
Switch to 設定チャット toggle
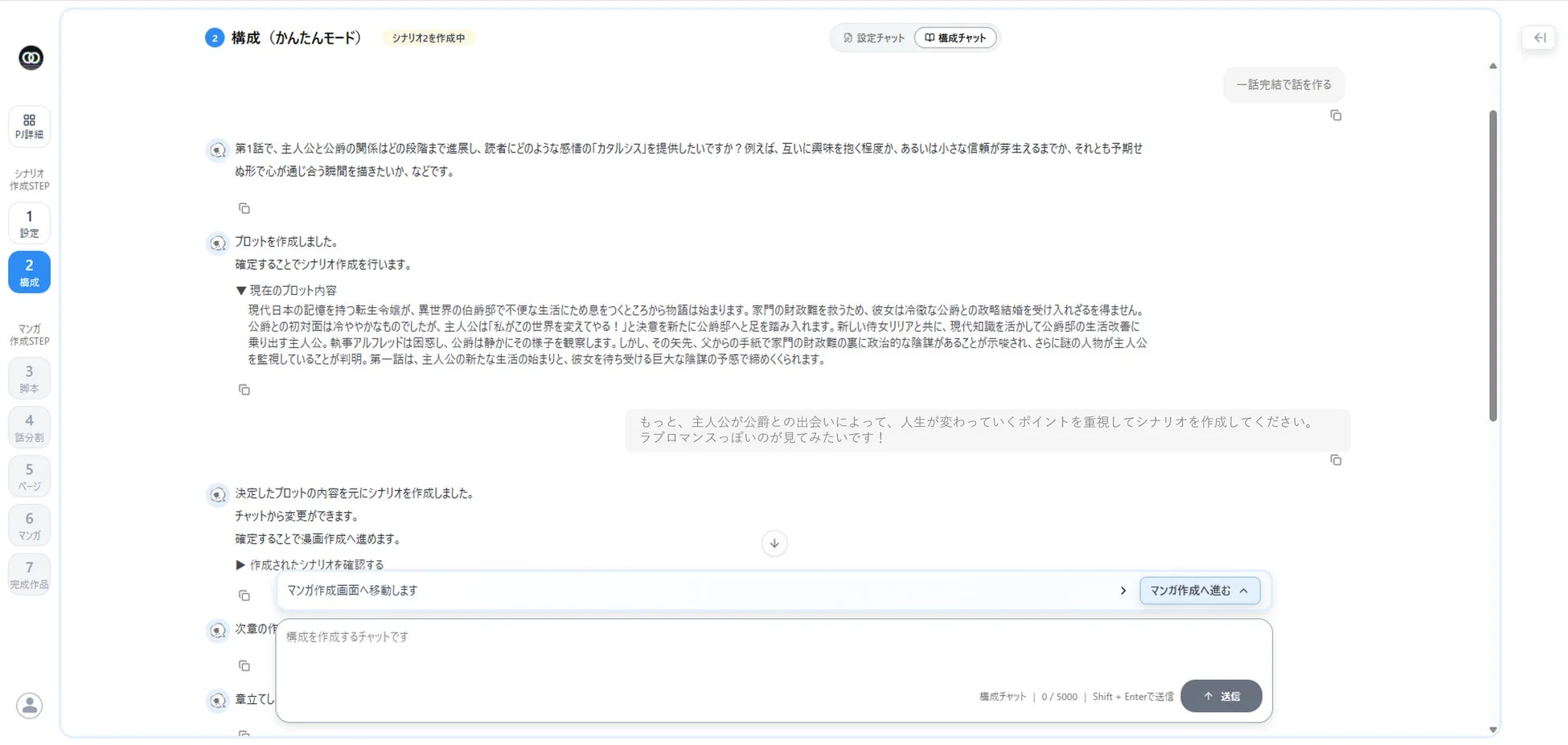point(873,38)
